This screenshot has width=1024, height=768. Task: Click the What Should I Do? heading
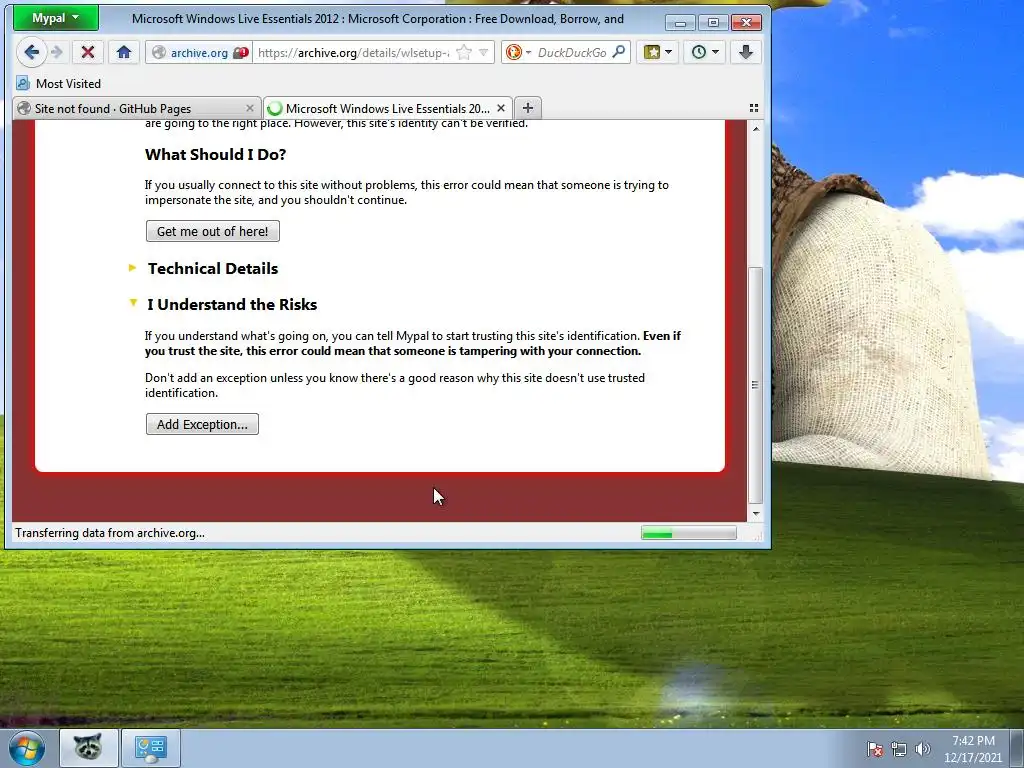[216, 155]
